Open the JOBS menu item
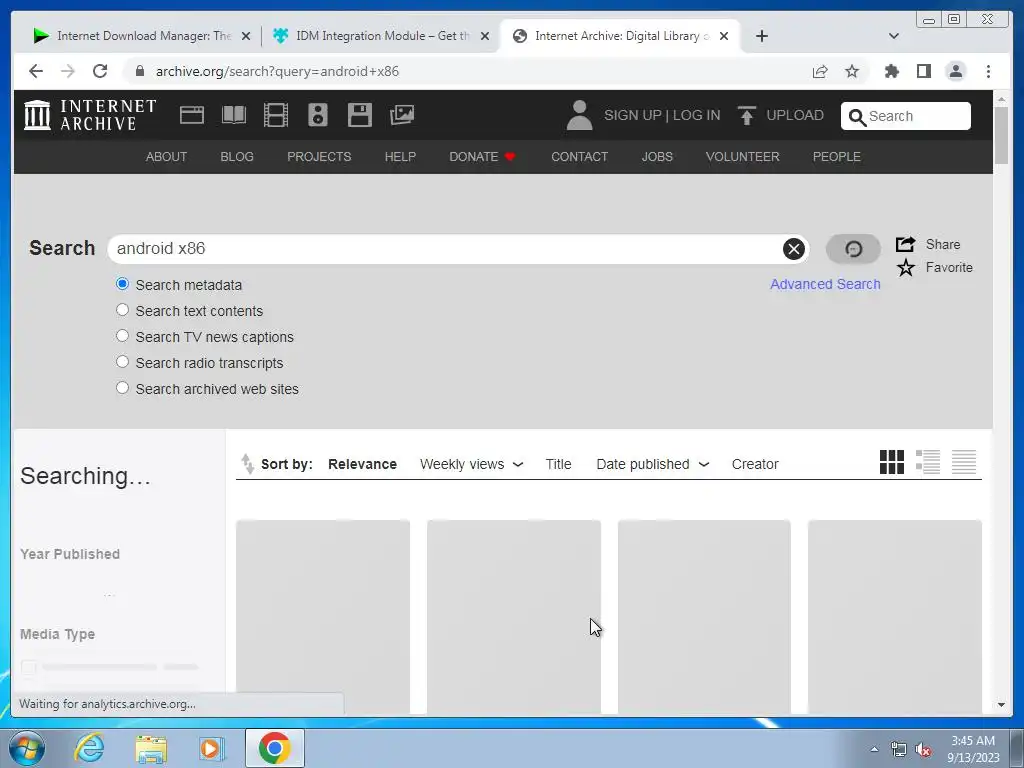The image size is (1024, 768). pos(657,157)
